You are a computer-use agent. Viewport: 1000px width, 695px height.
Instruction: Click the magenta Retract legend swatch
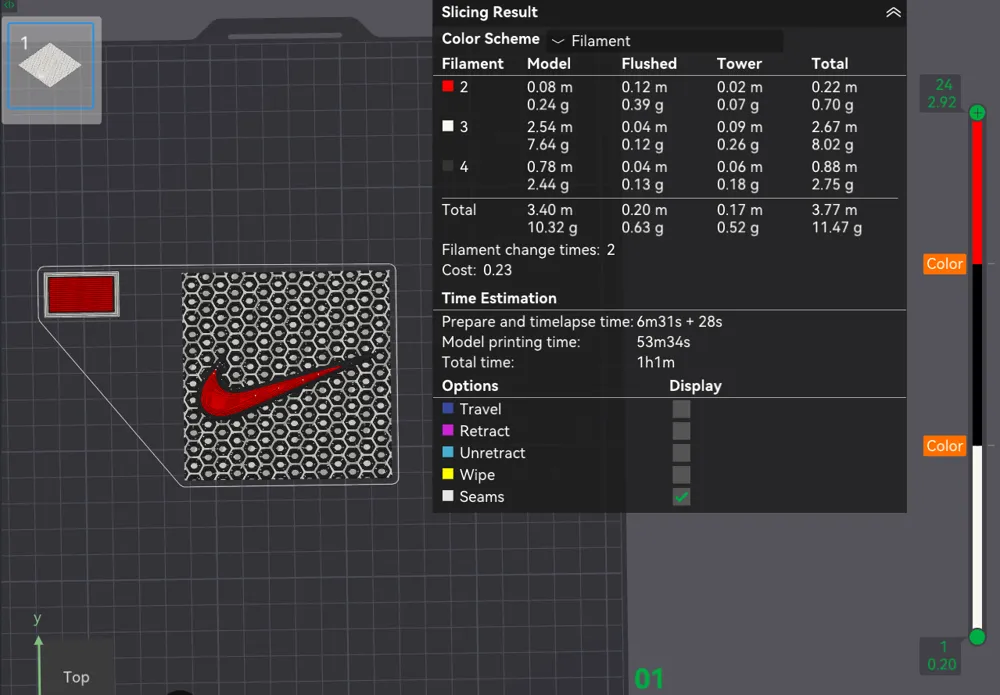click(448, 430)
